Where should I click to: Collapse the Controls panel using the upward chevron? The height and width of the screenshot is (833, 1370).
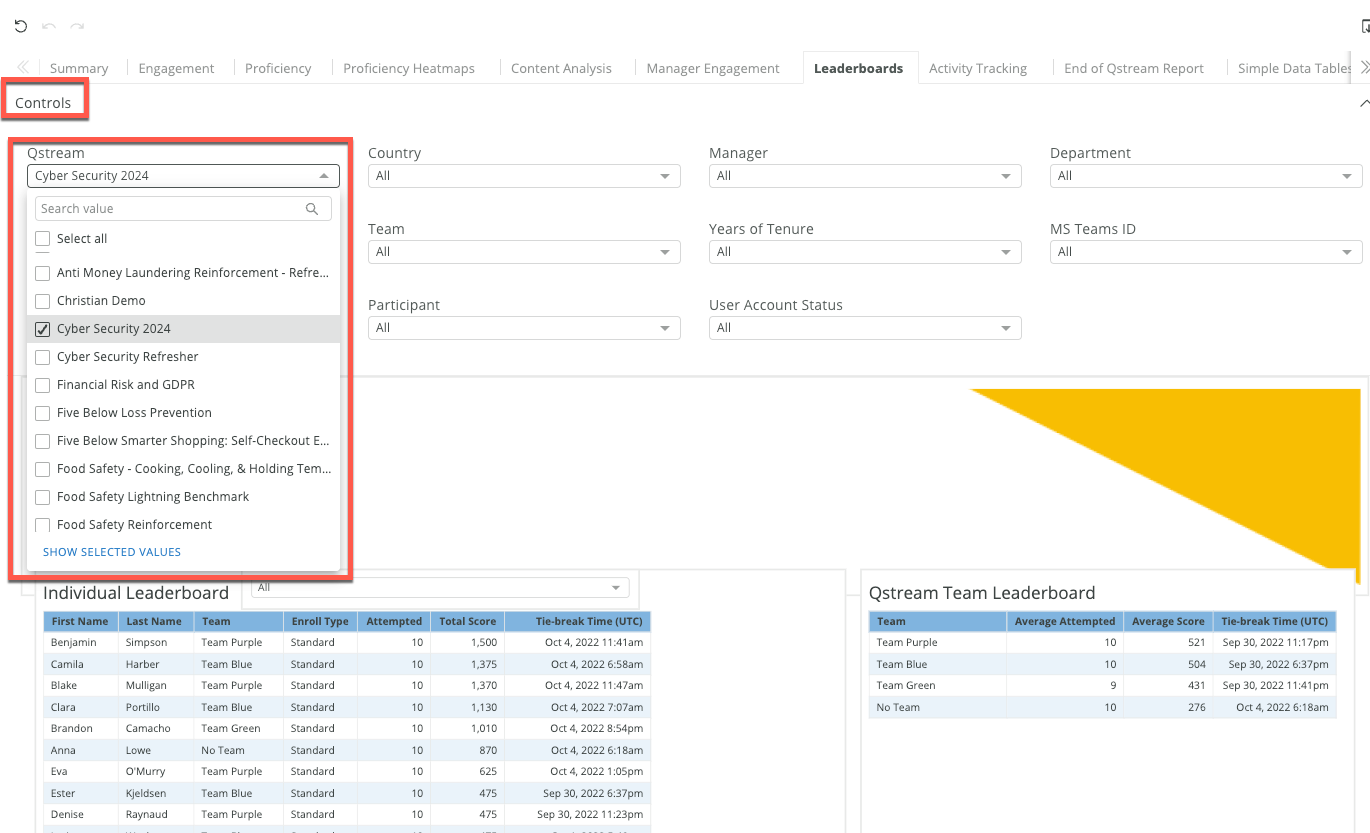pyautogui.click(x=1364, y=102)
